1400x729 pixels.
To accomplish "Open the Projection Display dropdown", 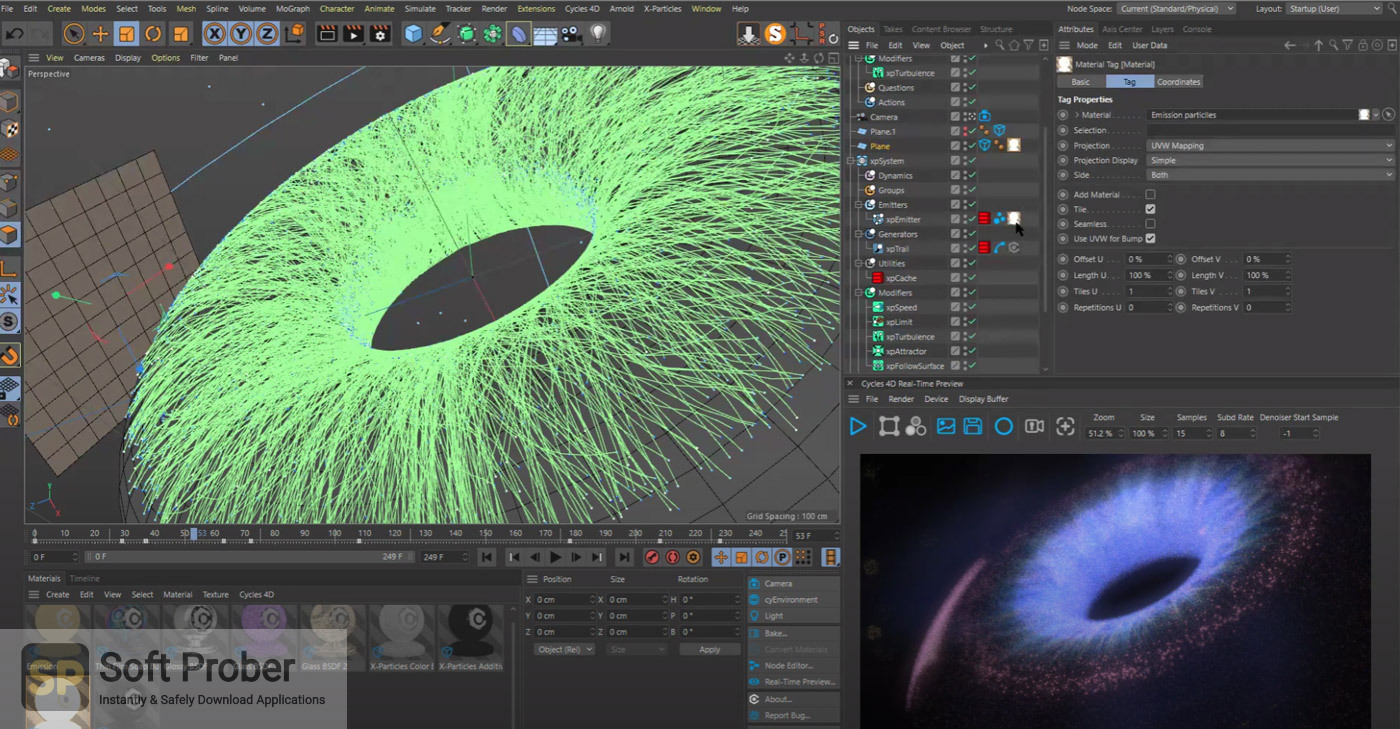I will click(1270, 160).
